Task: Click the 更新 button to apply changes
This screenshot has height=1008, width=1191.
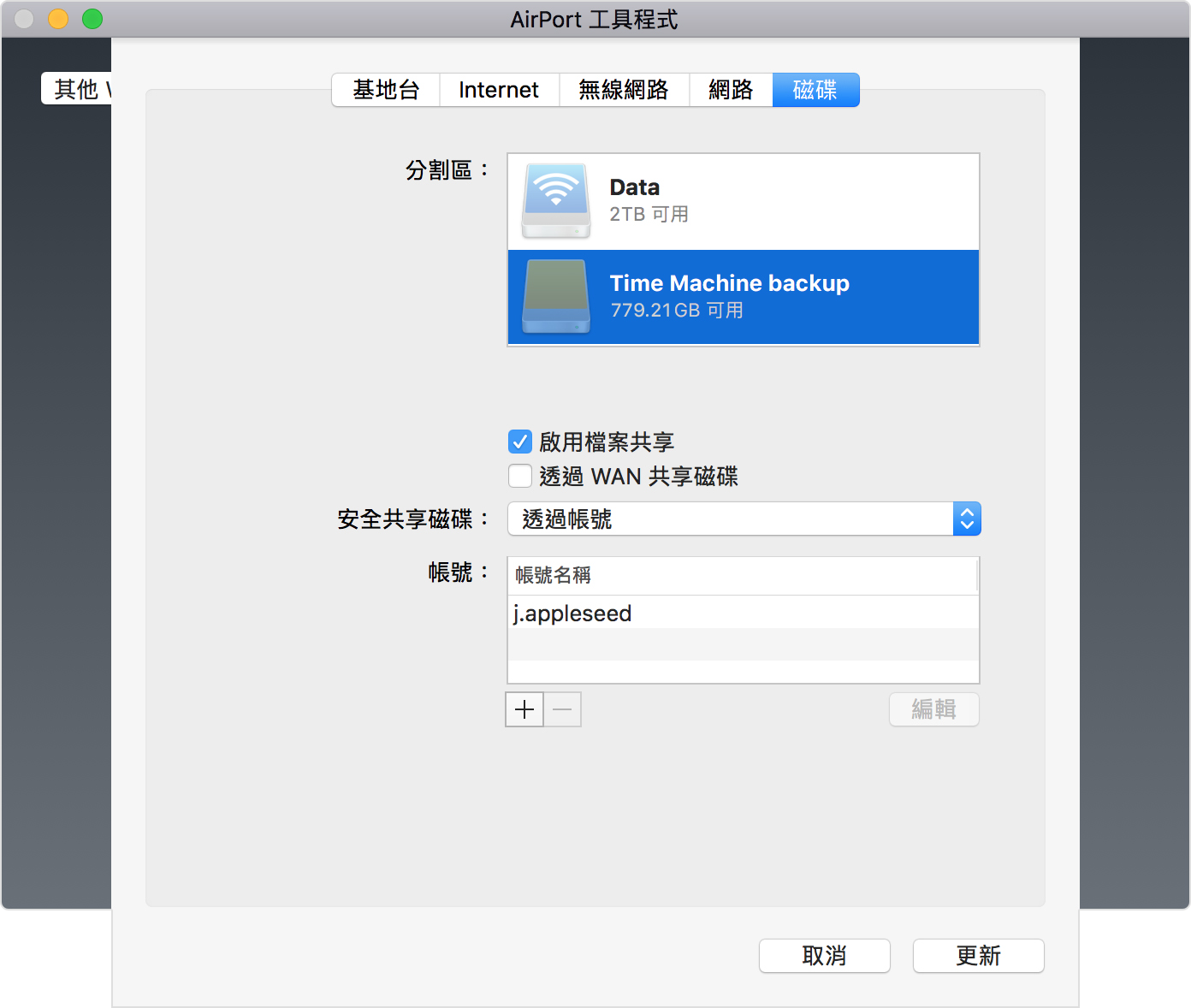Action: coord(979,956)
